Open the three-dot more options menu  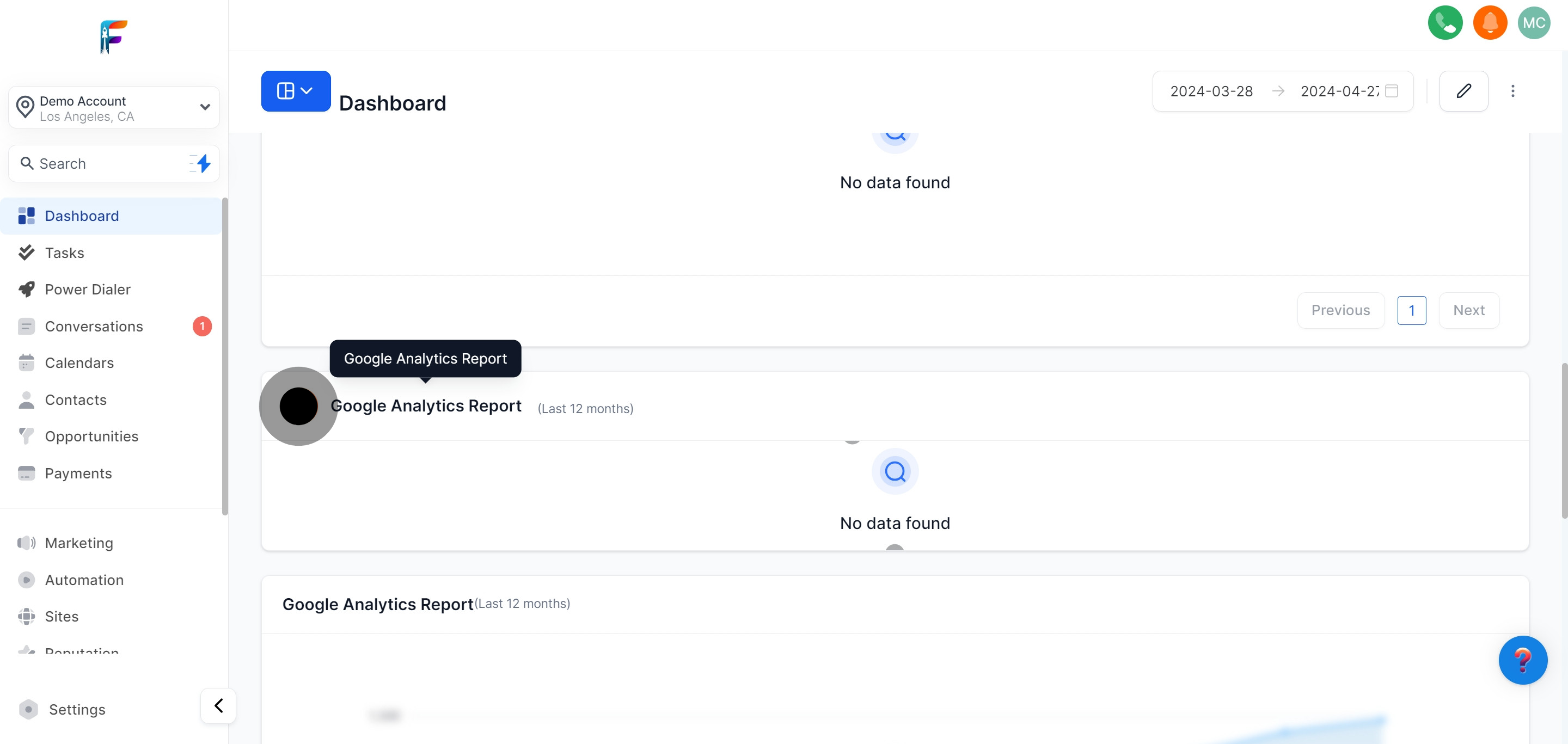(x=1512, y=91)
